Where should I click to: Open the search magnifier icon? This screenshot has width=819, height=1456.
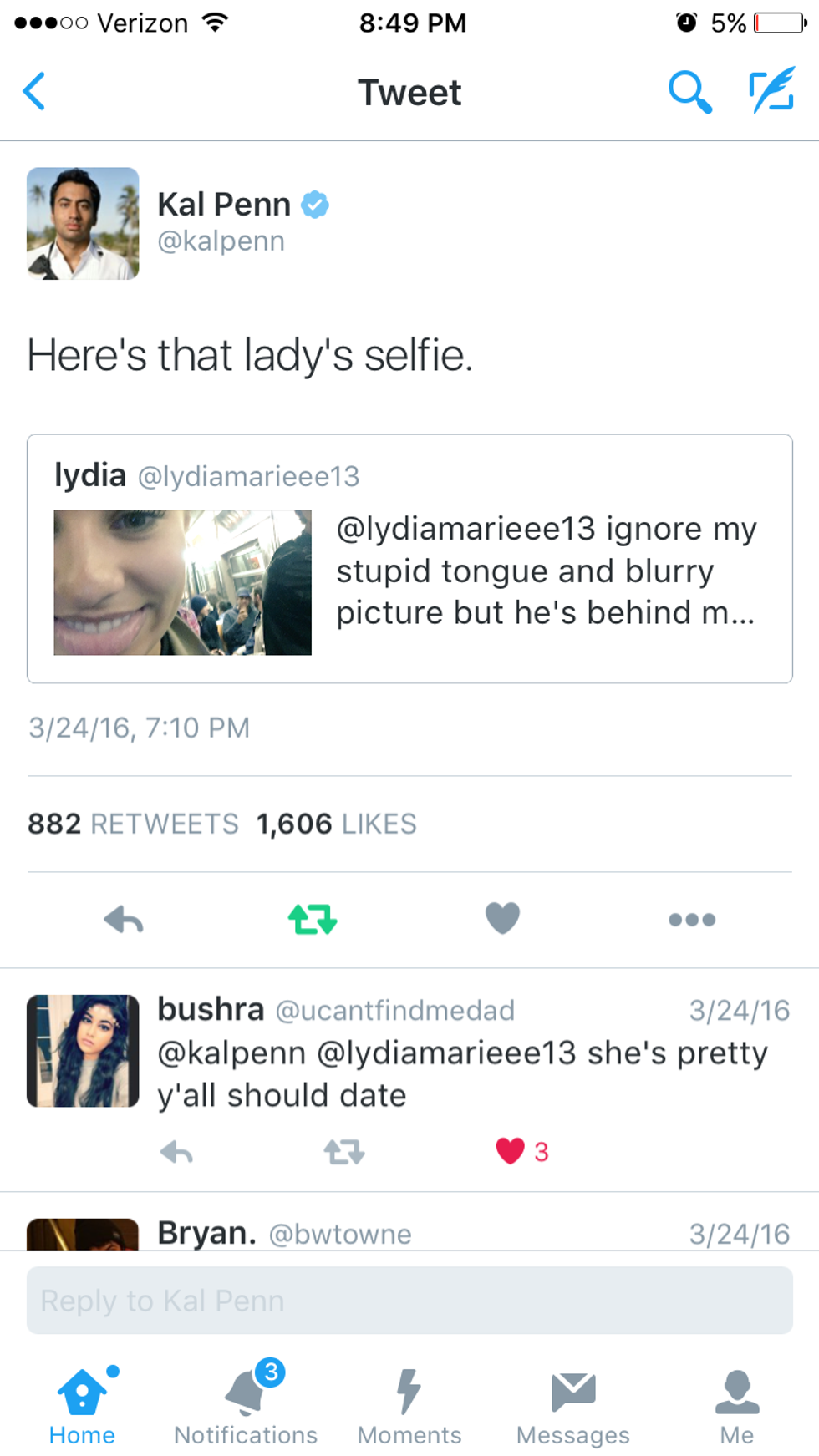point(689,92)
